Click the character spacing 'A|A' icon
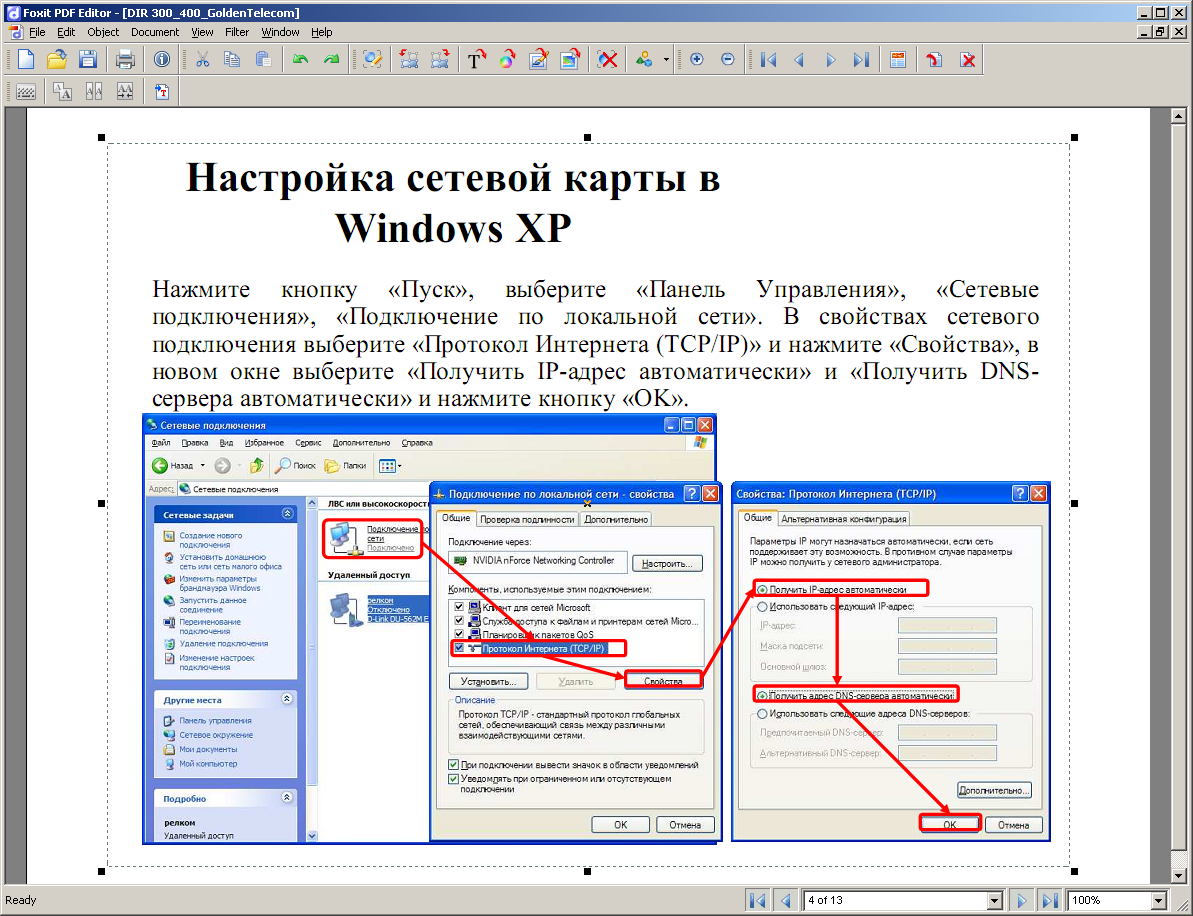 click(x=94, y=92)
